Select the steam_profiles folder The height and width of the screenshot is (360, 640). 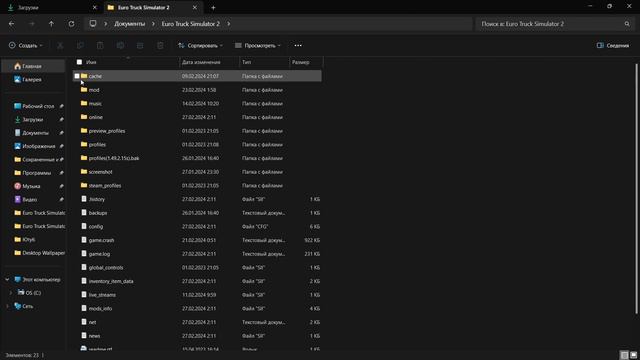click(x=197, y=186)
